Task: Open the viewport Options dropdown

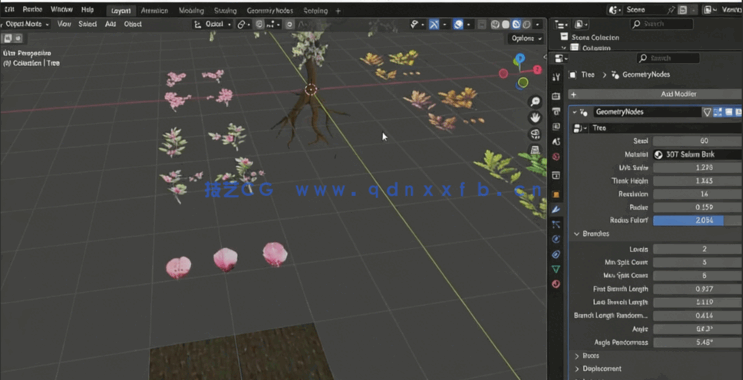Action: (526, 38)
